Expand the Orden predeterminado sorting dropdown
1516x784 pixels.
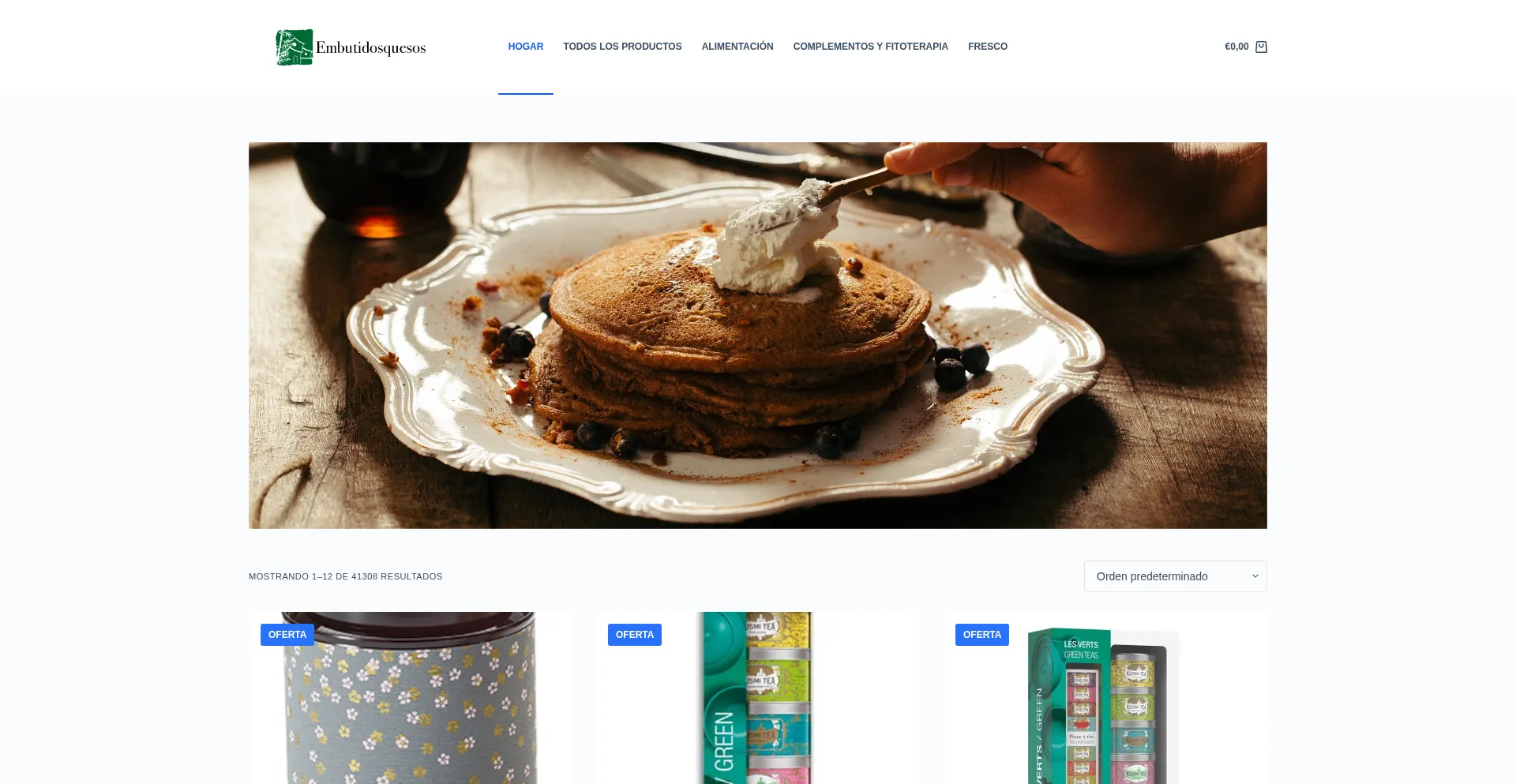1175,576
